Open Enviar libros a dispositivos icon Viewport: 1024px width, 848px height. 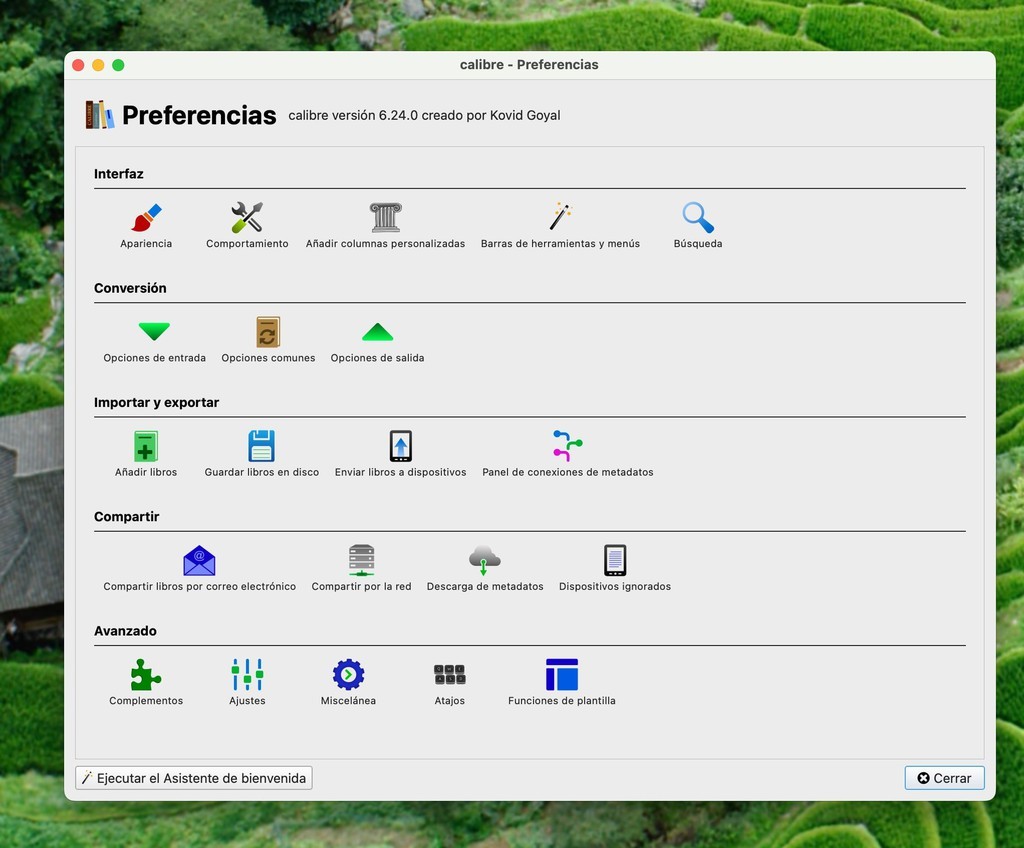click(400, 446)
